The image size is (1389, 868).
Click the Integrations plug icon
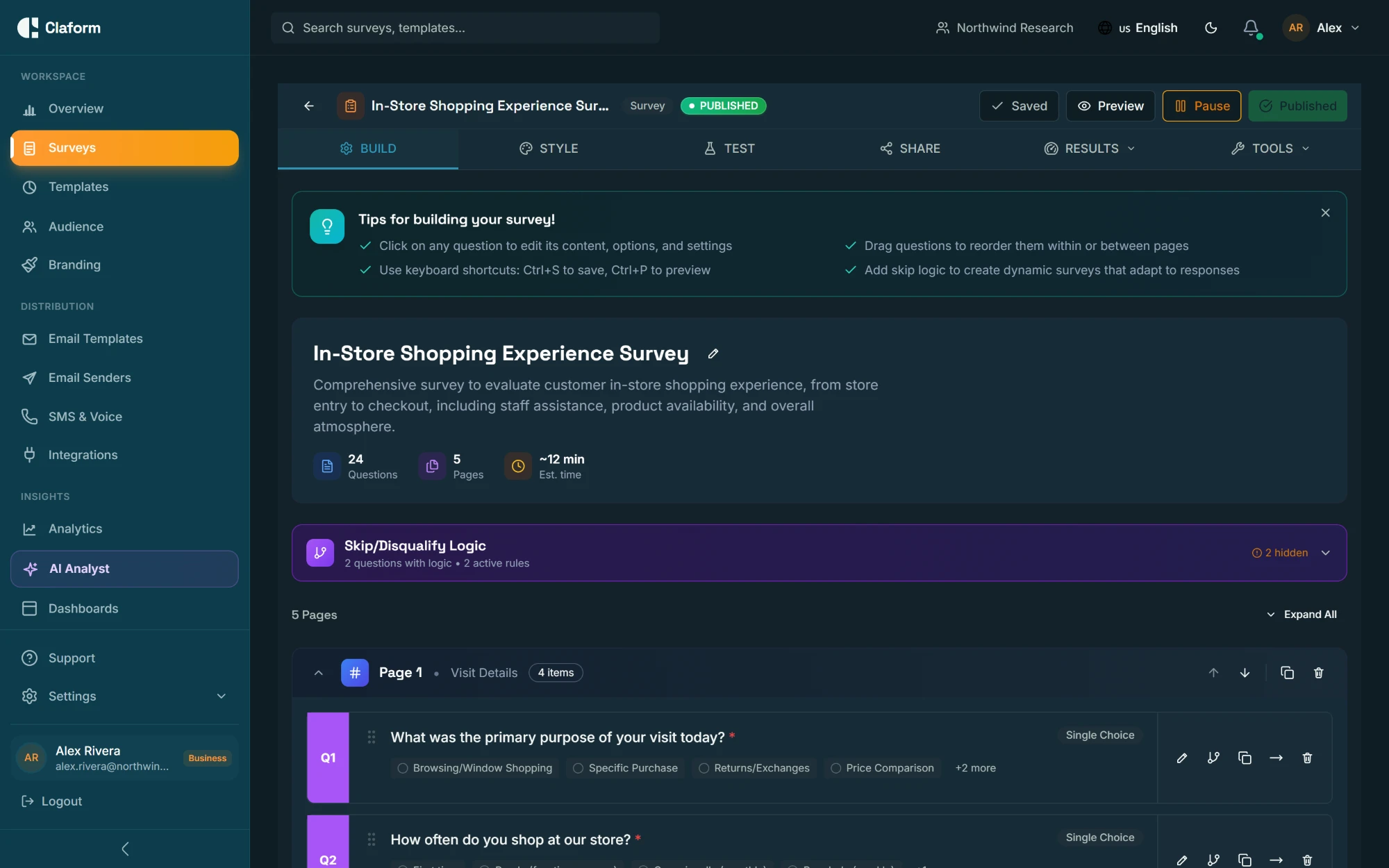29,455
